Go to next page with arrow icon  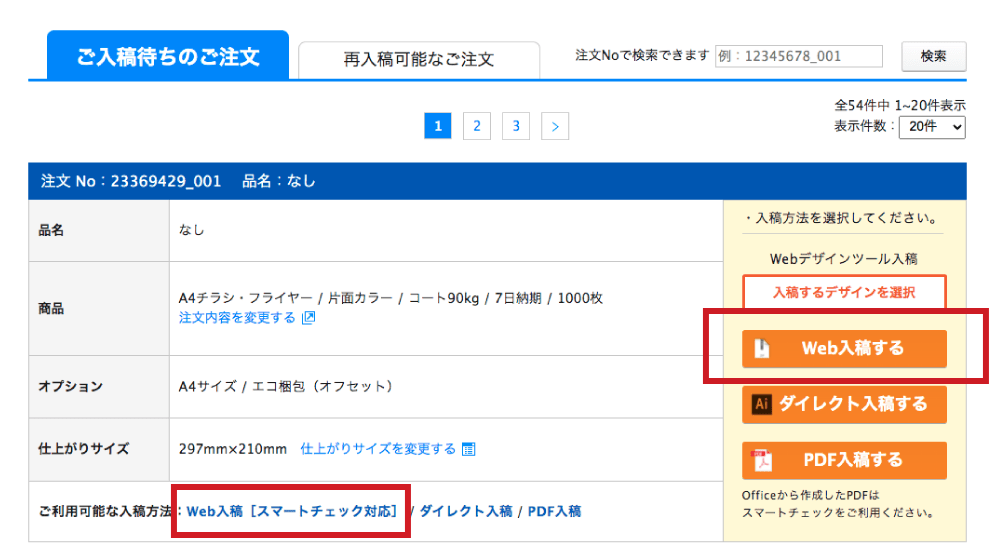pyautogui.click(x=555, y=126)
